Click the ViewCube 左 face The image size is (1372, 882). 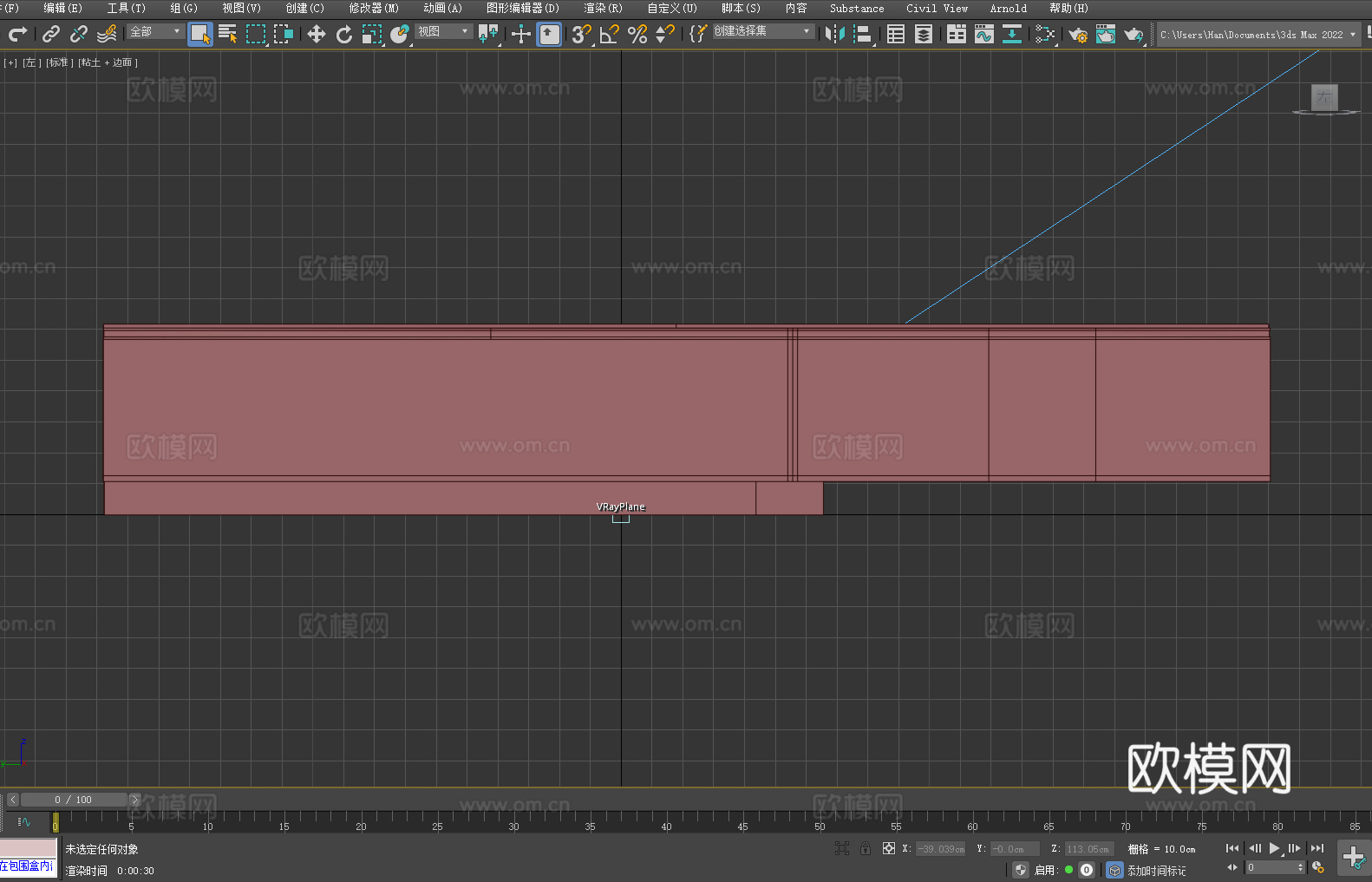(x=1324, y=97)
